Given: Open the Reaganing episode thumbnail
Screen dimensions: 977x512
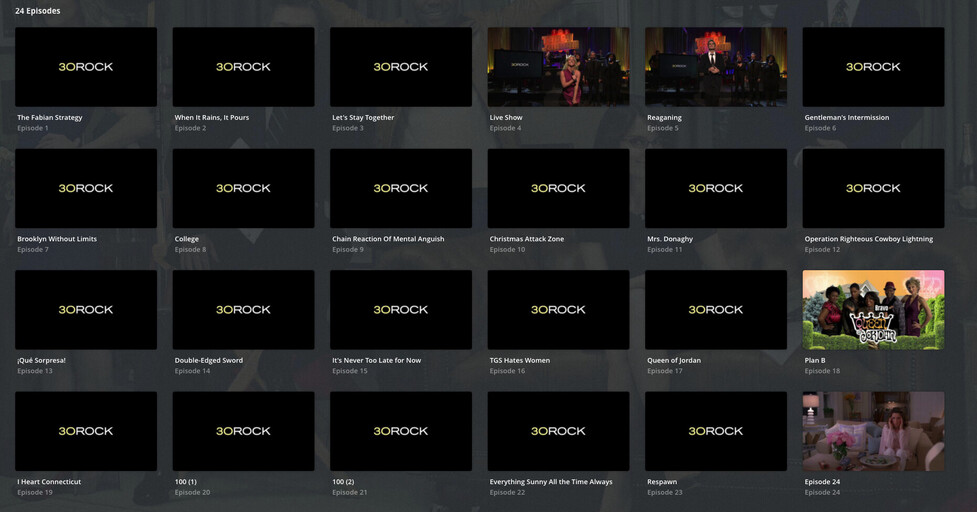Looking at the screenshot, I should 716,67.
